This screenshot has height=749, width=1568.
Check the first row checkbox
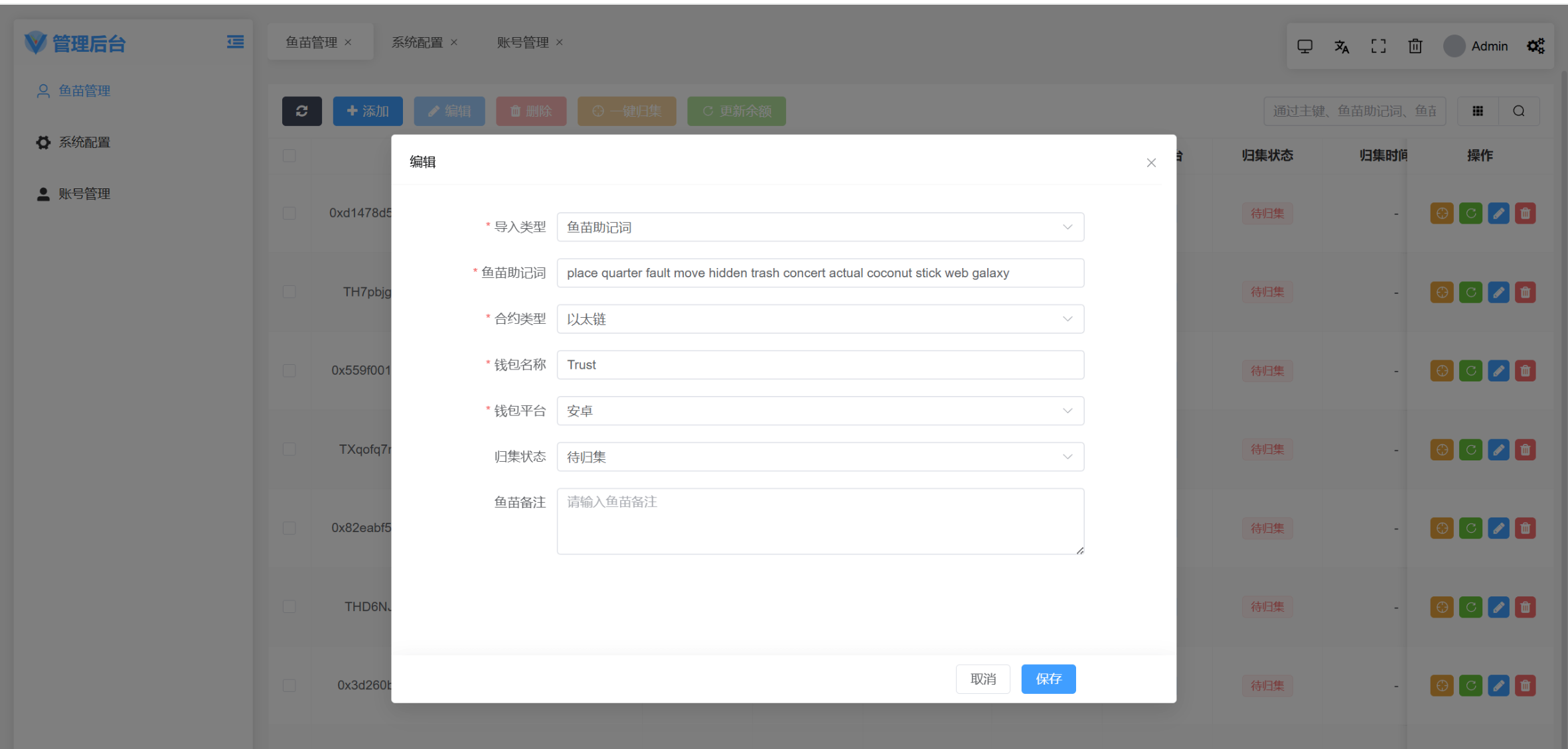(289, 213)
